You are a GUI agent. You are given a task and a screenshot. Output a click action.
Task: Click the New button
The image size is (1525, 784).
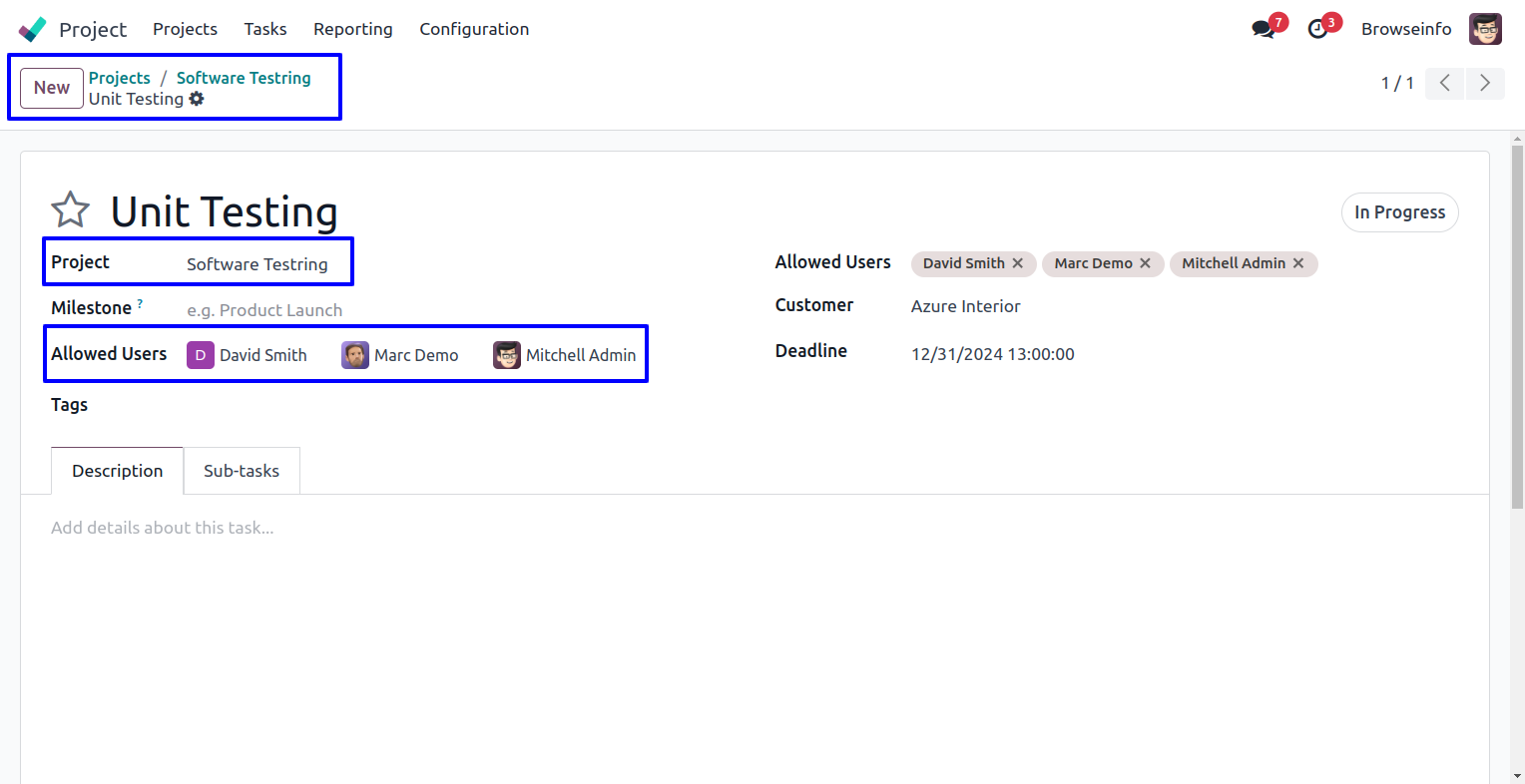pyautogui.click(x=52, y=88)
